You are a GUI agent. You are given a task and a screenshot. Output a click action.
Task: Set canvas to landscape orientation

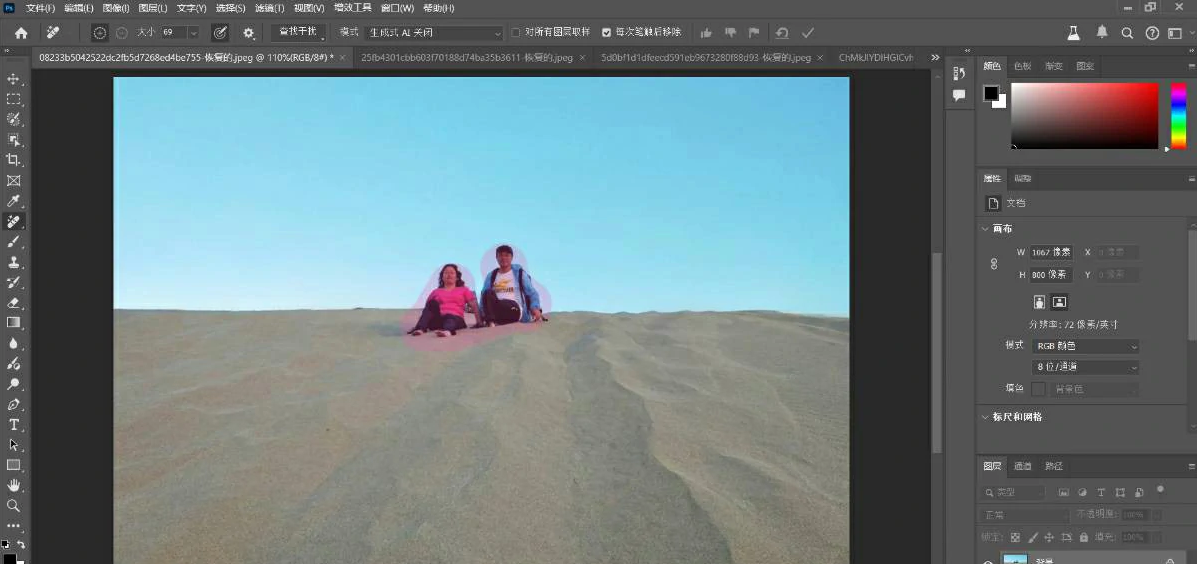(1059, 301)
